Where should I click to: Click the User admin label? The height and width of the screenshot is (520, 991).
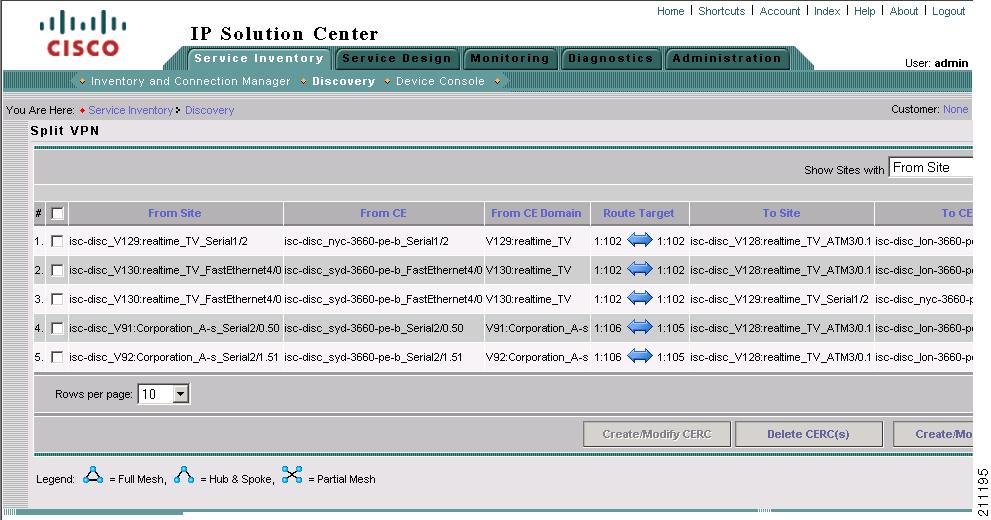coord(937,63)
